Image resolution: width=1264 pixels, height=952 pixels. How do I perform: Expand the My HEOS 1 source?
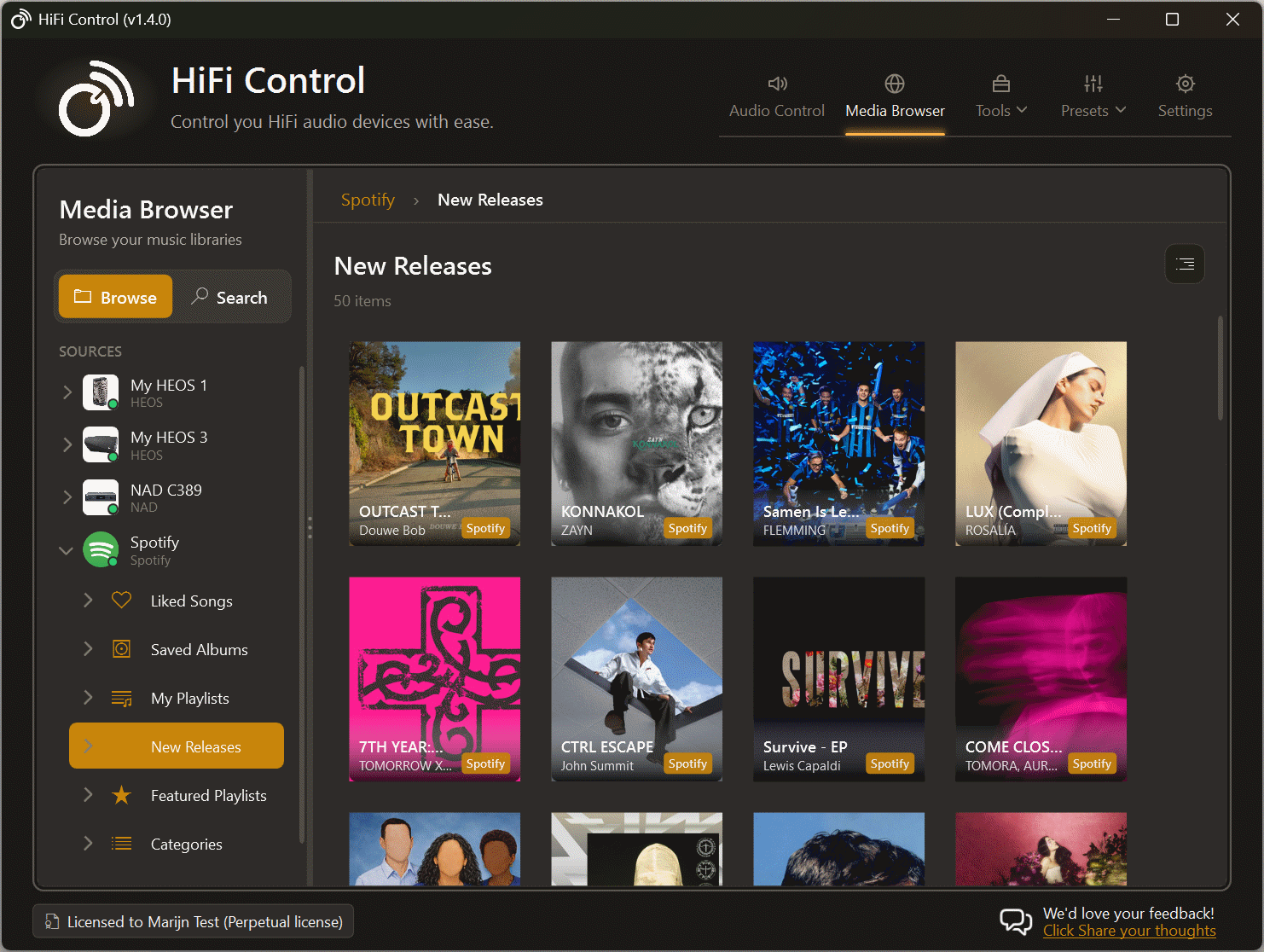[67, 392]
